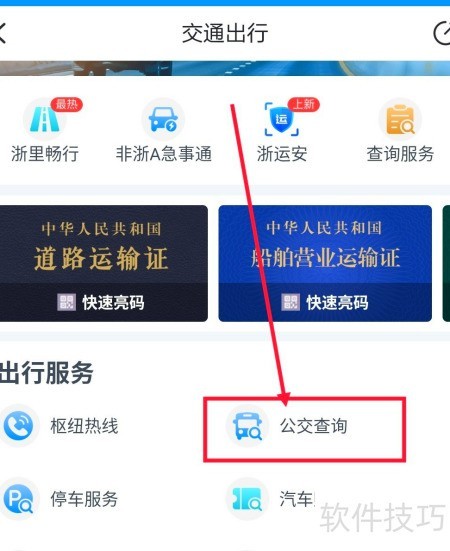The width and height of the screenshot is (450, 551).
Task: Open the 浙里畅行 highway icon
Action: point(45,119)
